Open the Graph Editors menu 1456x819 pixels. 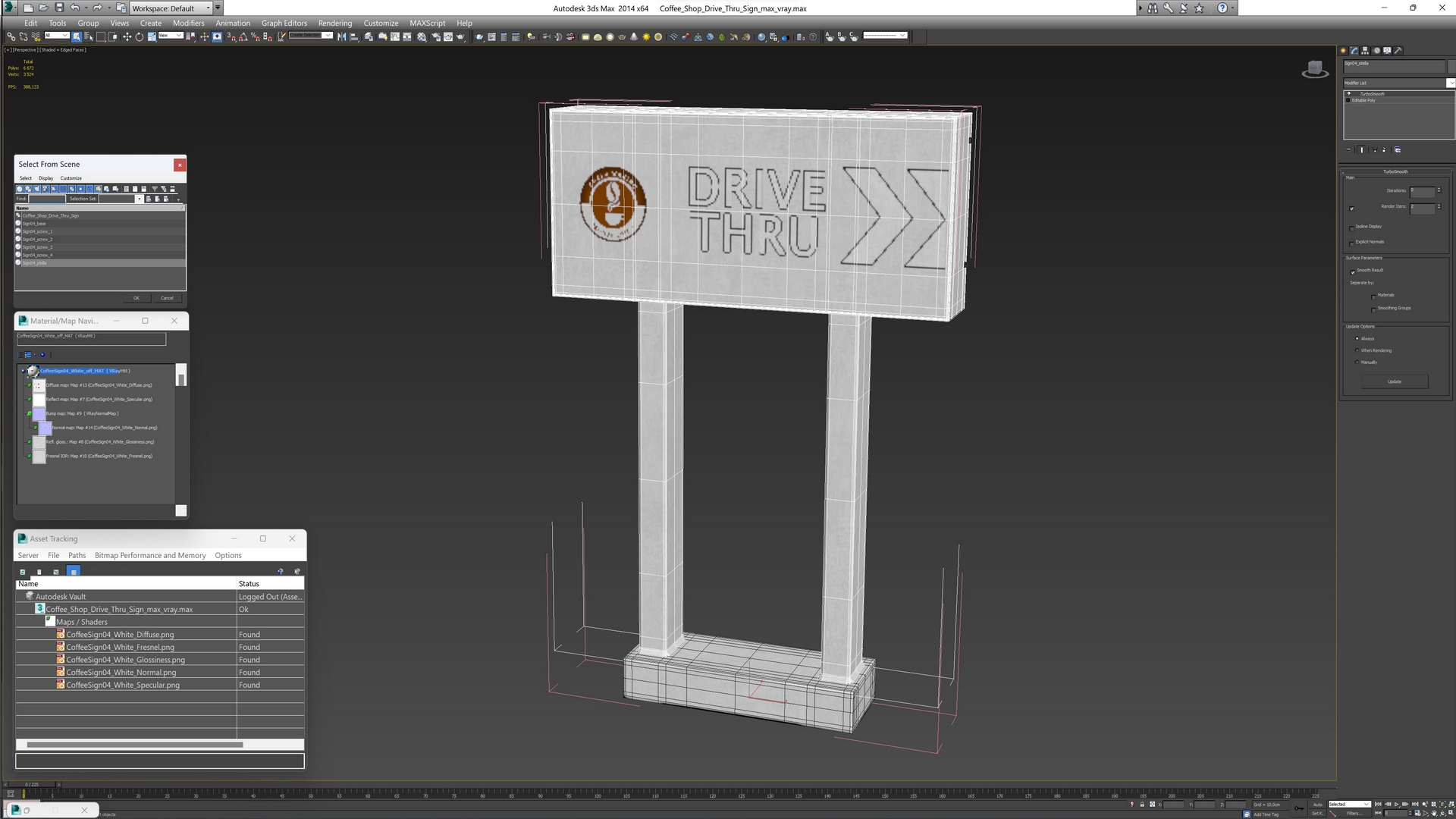coord(284,23)
